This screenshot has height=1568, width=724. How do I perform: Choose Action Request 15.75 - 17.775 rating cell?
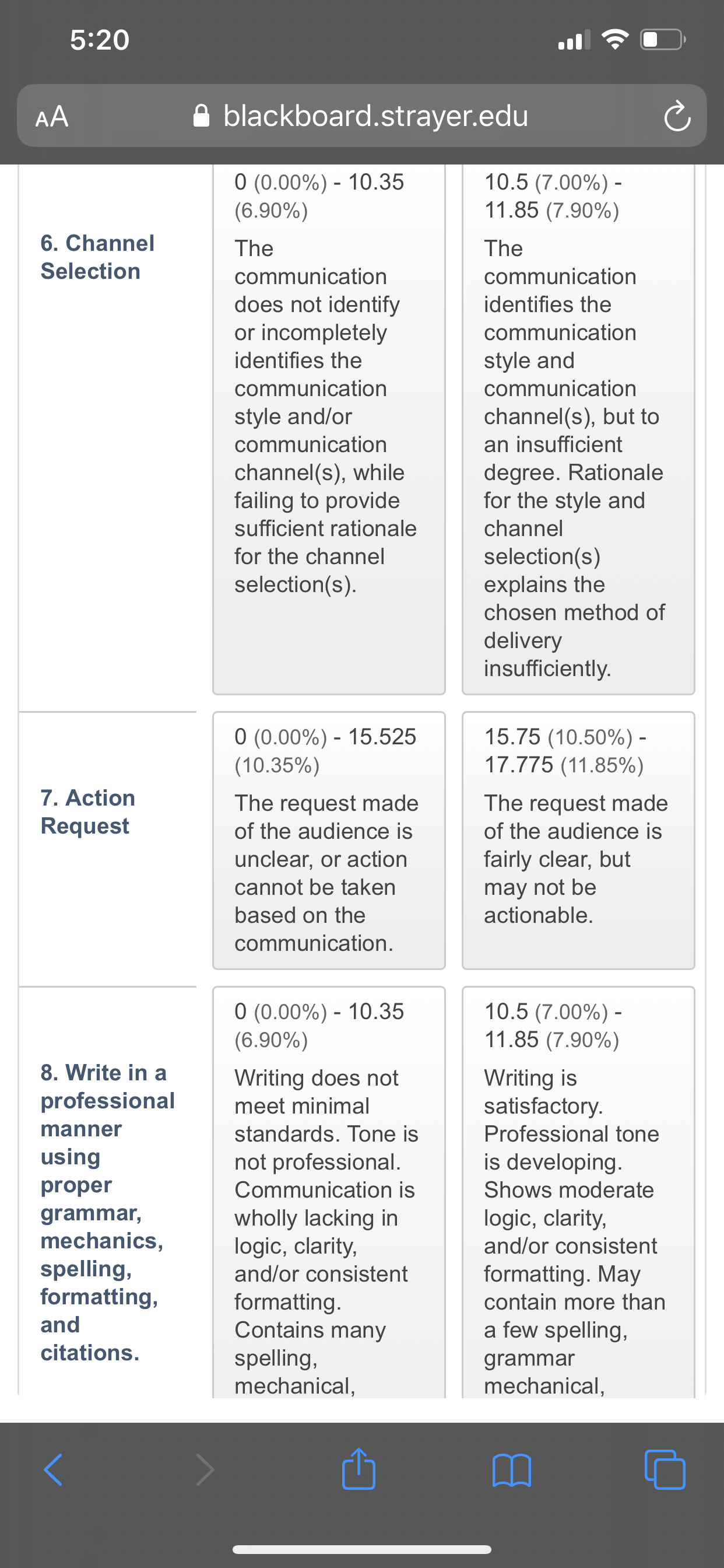[x=578, y=840]
